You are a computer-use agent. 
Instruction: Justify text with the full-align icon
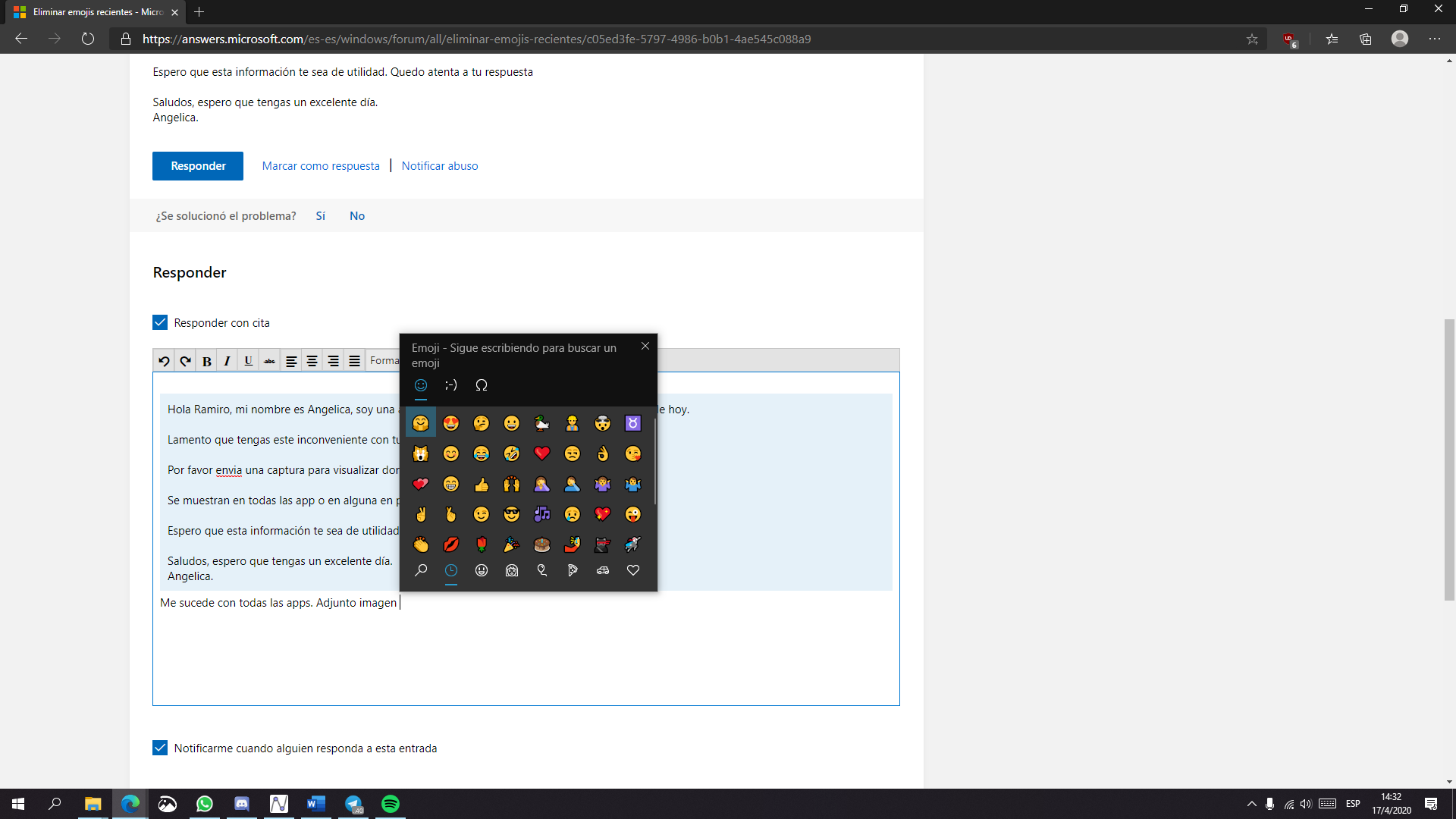354,361
